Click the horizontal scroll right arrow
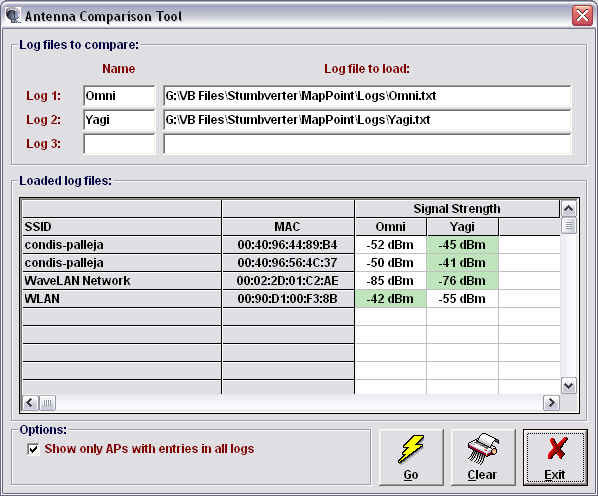 [551, 403]
